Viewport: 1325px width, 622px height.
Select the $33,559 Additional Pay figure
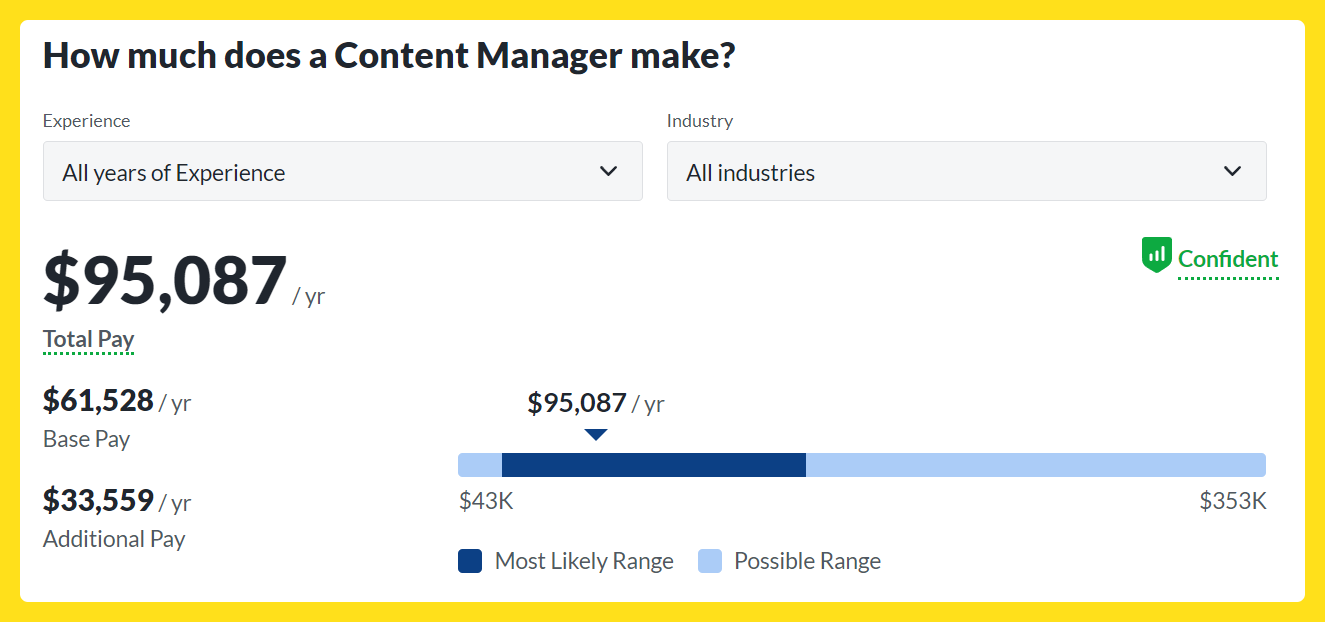(x=98, y=500)
